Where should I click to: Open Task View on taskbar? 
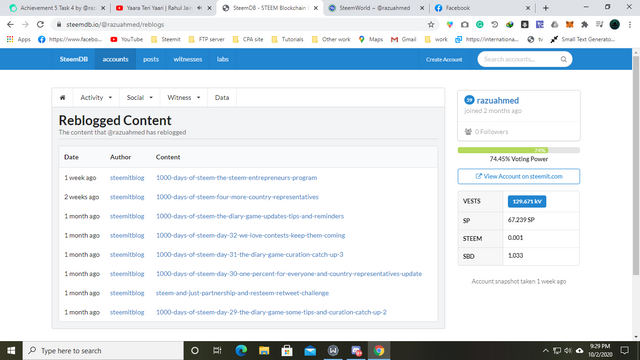(x=217, y=351)
